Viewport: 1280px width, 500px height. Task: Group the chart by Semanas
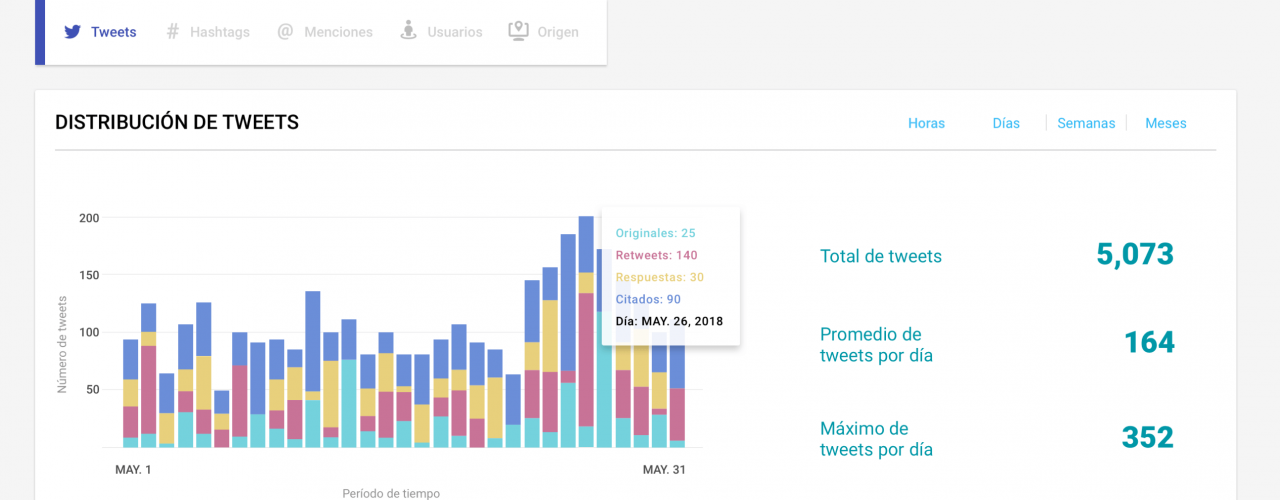click(x=1086, y=123)
